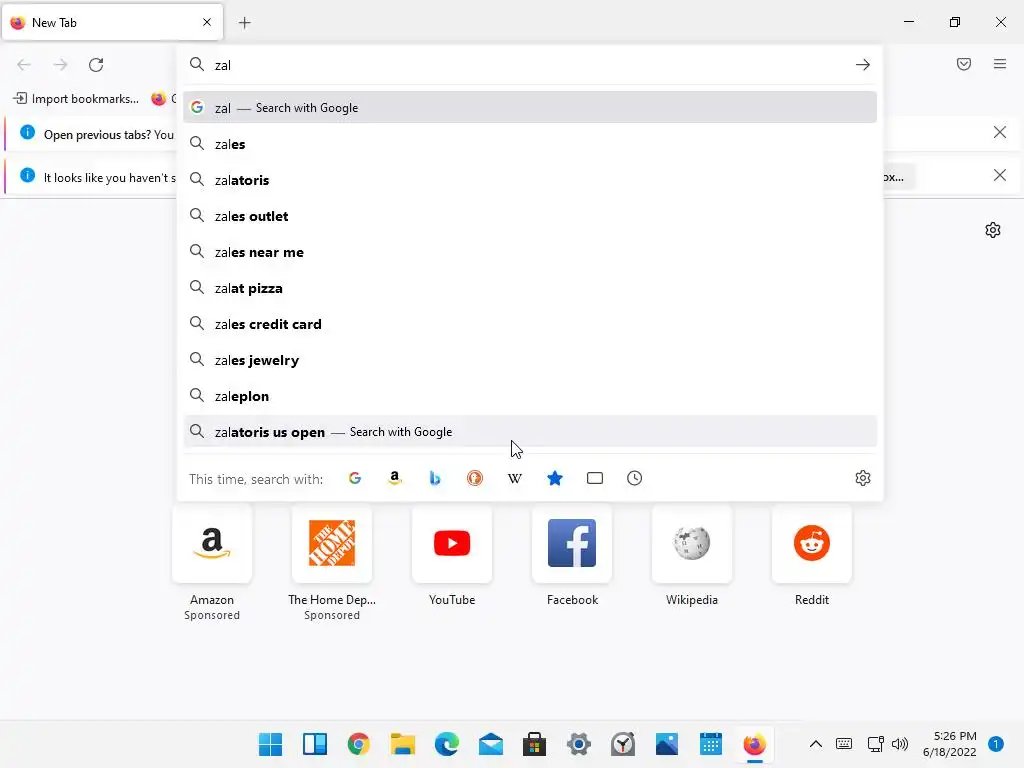Select the 'zales outlet' suggestion
1024x768 pixels.
[x=530, y=216]
